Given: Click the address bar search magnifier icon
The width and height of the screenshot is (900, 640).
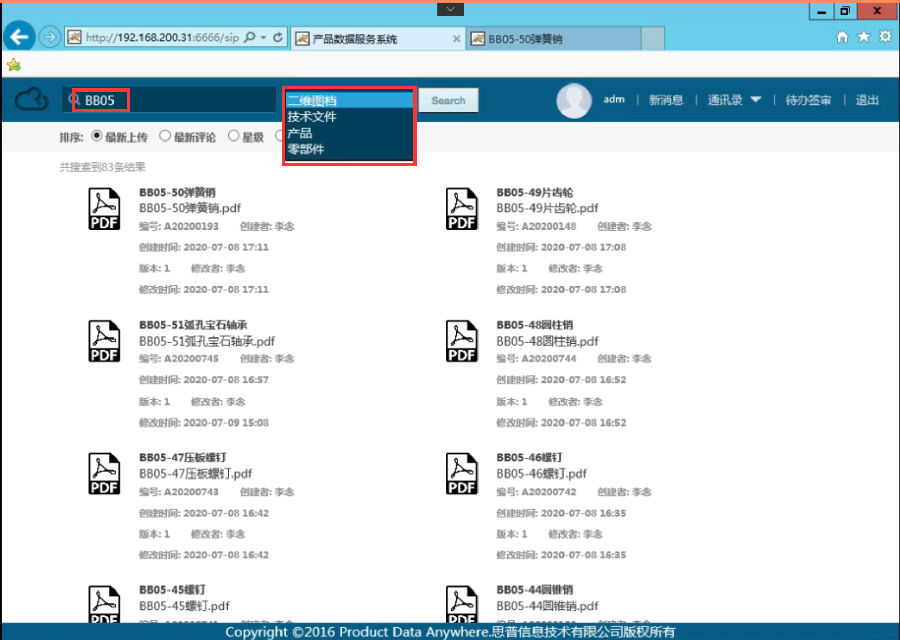Looking at the screenshot, I should click(x=250, y=37).
